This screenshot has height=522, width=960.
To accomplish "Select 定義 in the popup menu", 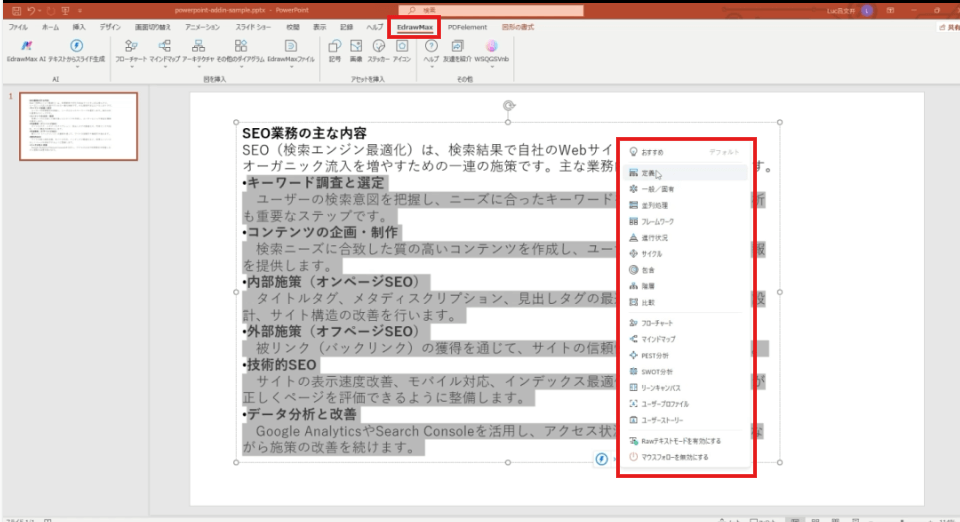I will (685, 173).
